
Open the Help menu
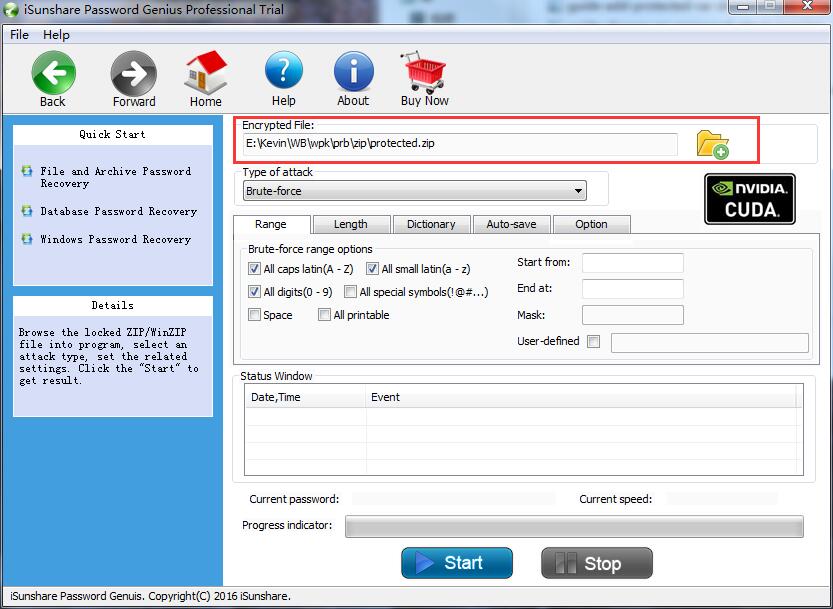coord(56,35)
